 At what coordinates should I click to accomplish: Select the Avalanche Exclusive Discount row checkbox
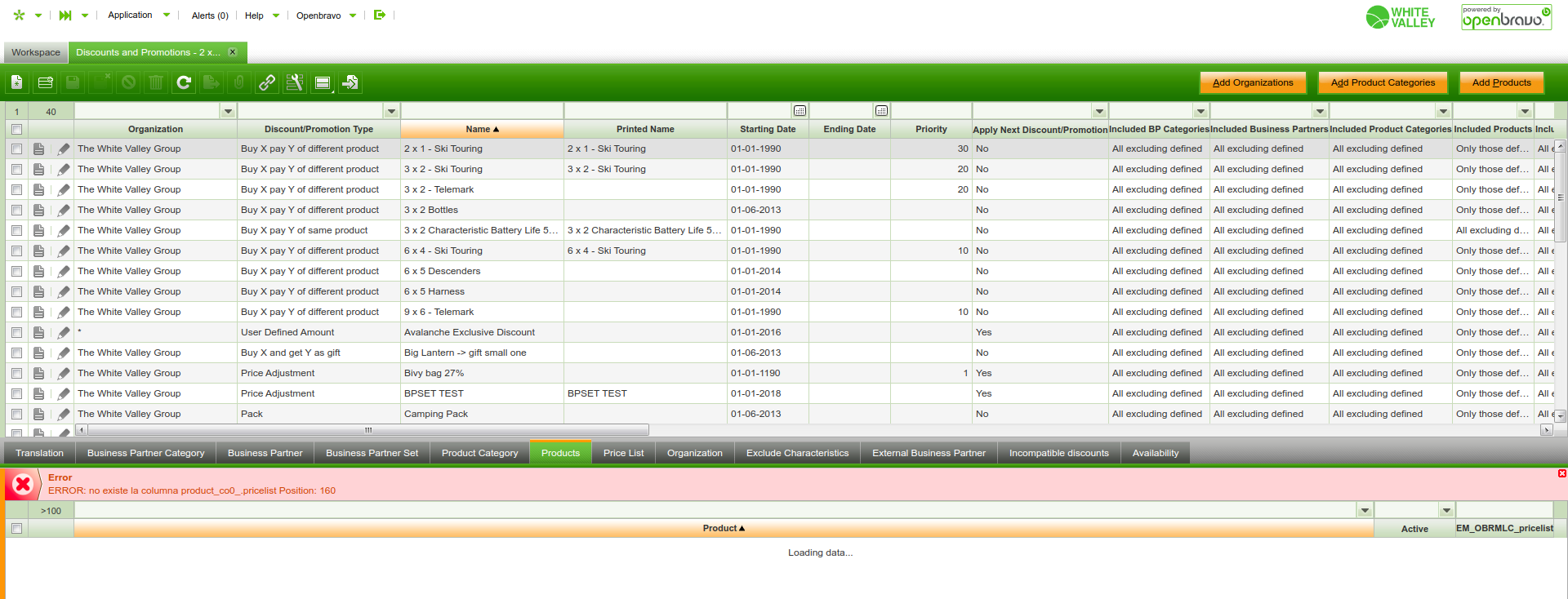click(x=16, y=332)
